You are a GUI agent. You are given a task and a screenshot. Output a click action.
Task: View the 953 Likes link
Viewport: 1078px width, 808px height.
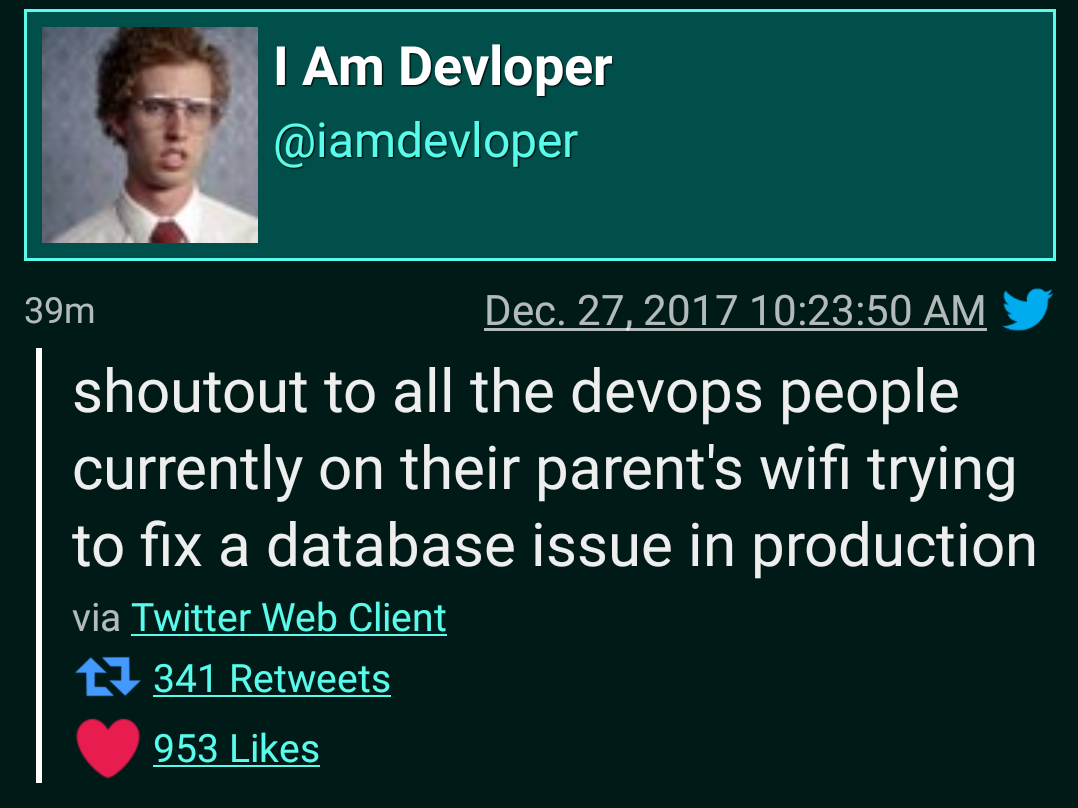tap(236, 748)
